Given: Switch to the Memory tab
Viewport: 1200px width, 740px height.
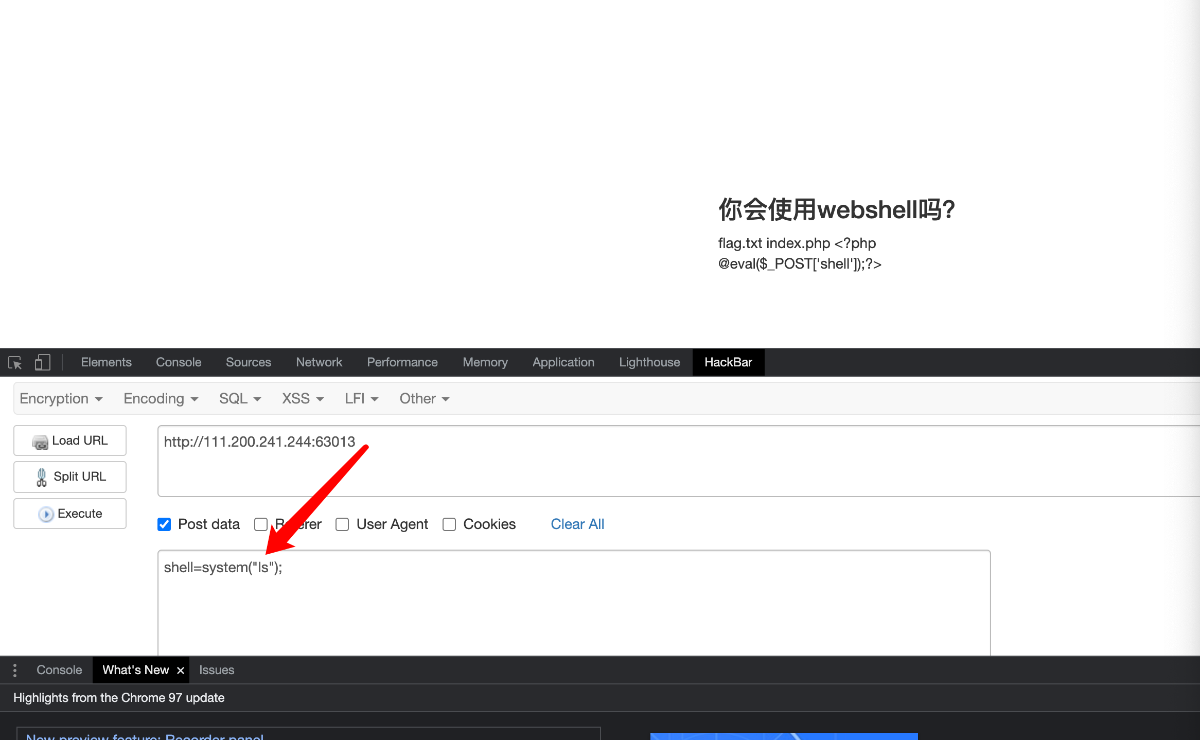Looking at the screenshot, I should coord(485,362).
